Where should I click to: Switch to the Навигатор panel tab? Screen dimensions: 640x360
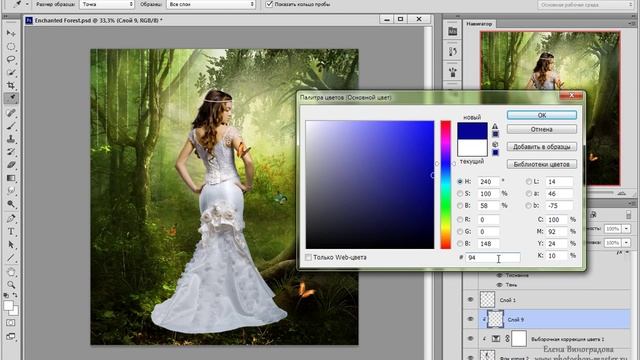point(479,24)
